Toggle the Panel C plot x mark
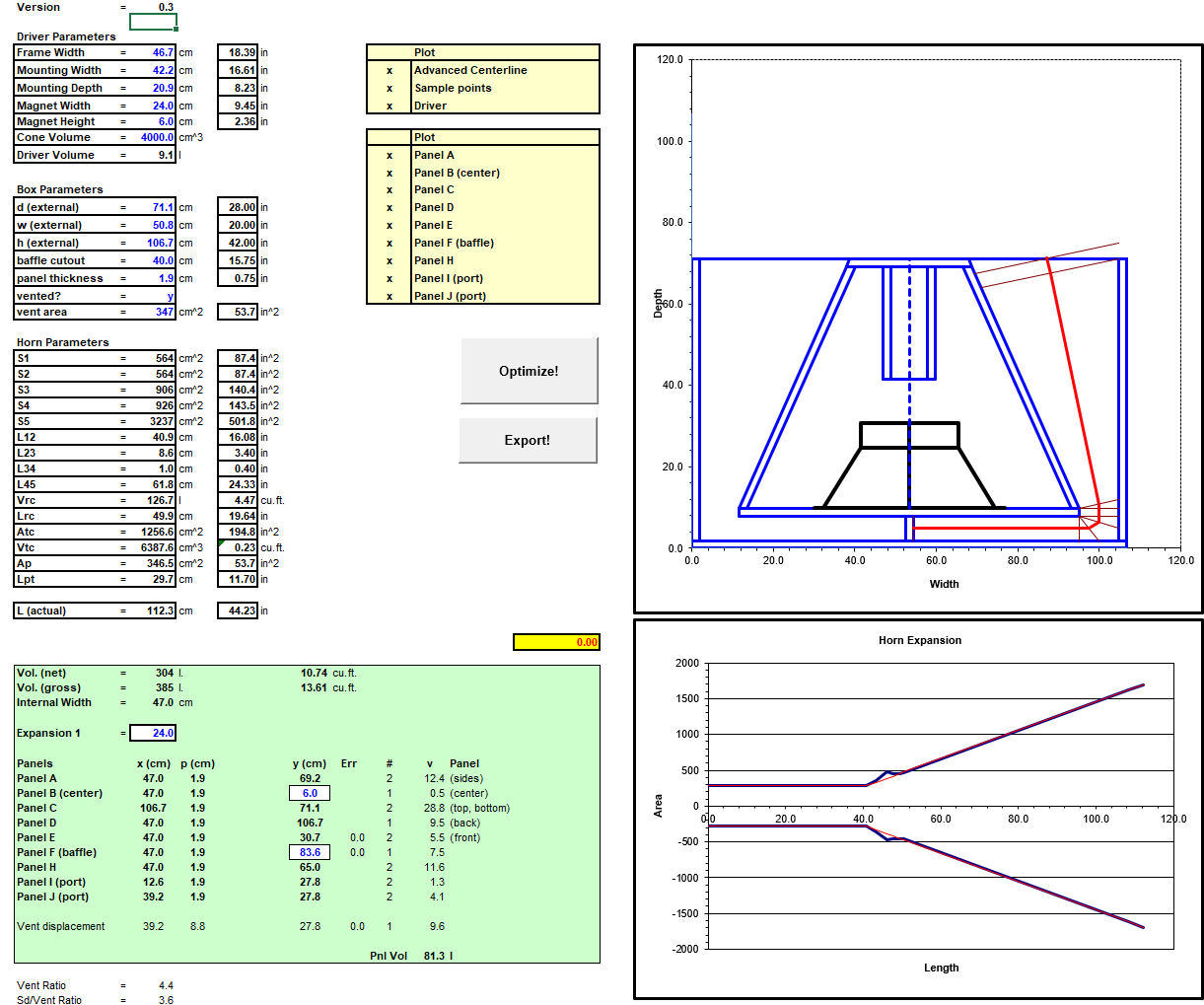 coord(390,189)
